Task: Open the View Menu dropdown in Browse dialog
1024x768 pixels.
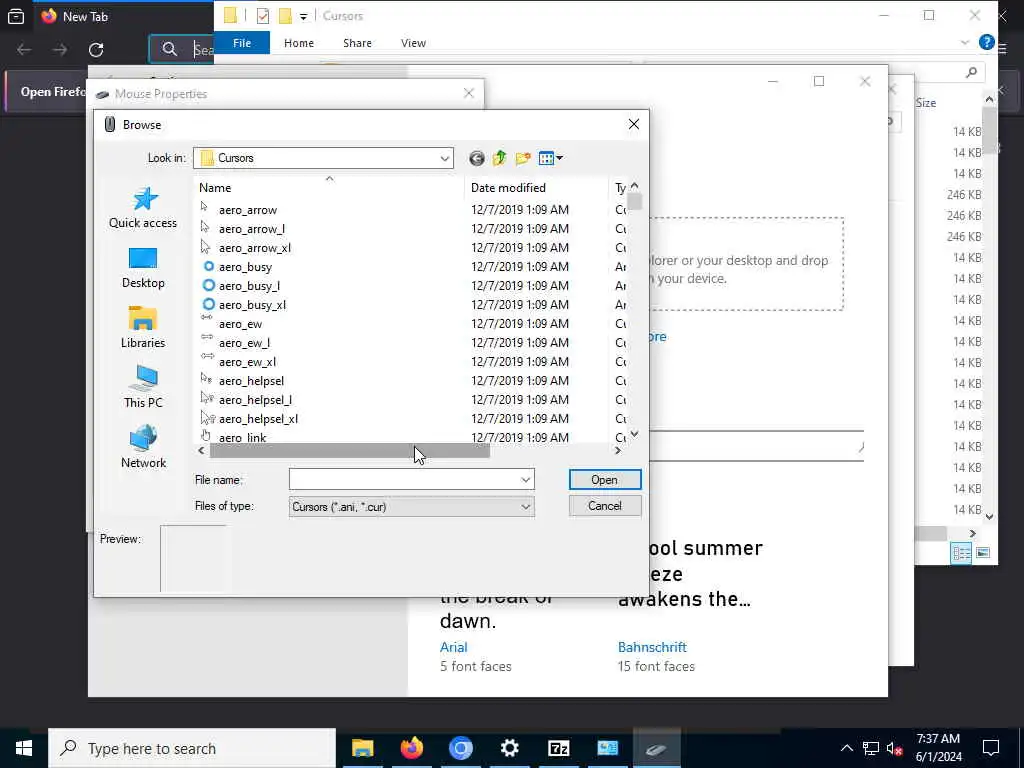Action: click(x=551, y=158)
